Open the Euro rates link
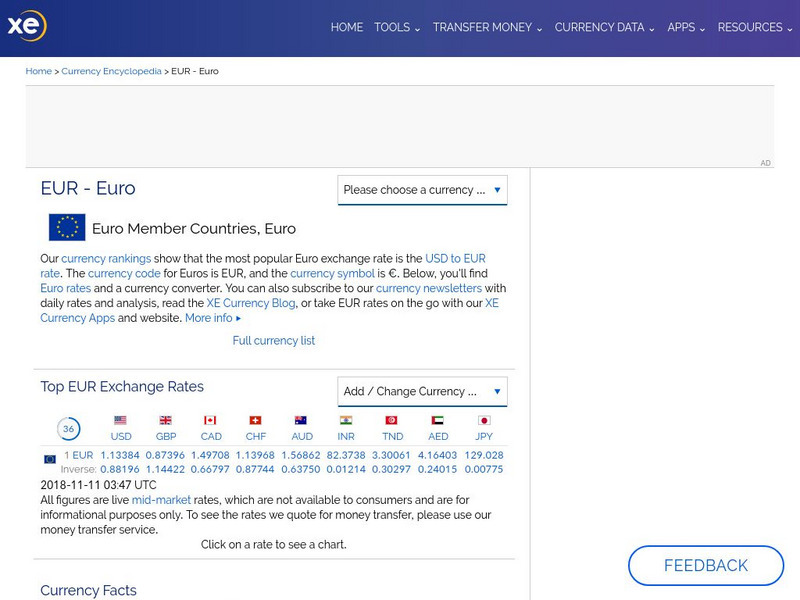 coord(65,288)
